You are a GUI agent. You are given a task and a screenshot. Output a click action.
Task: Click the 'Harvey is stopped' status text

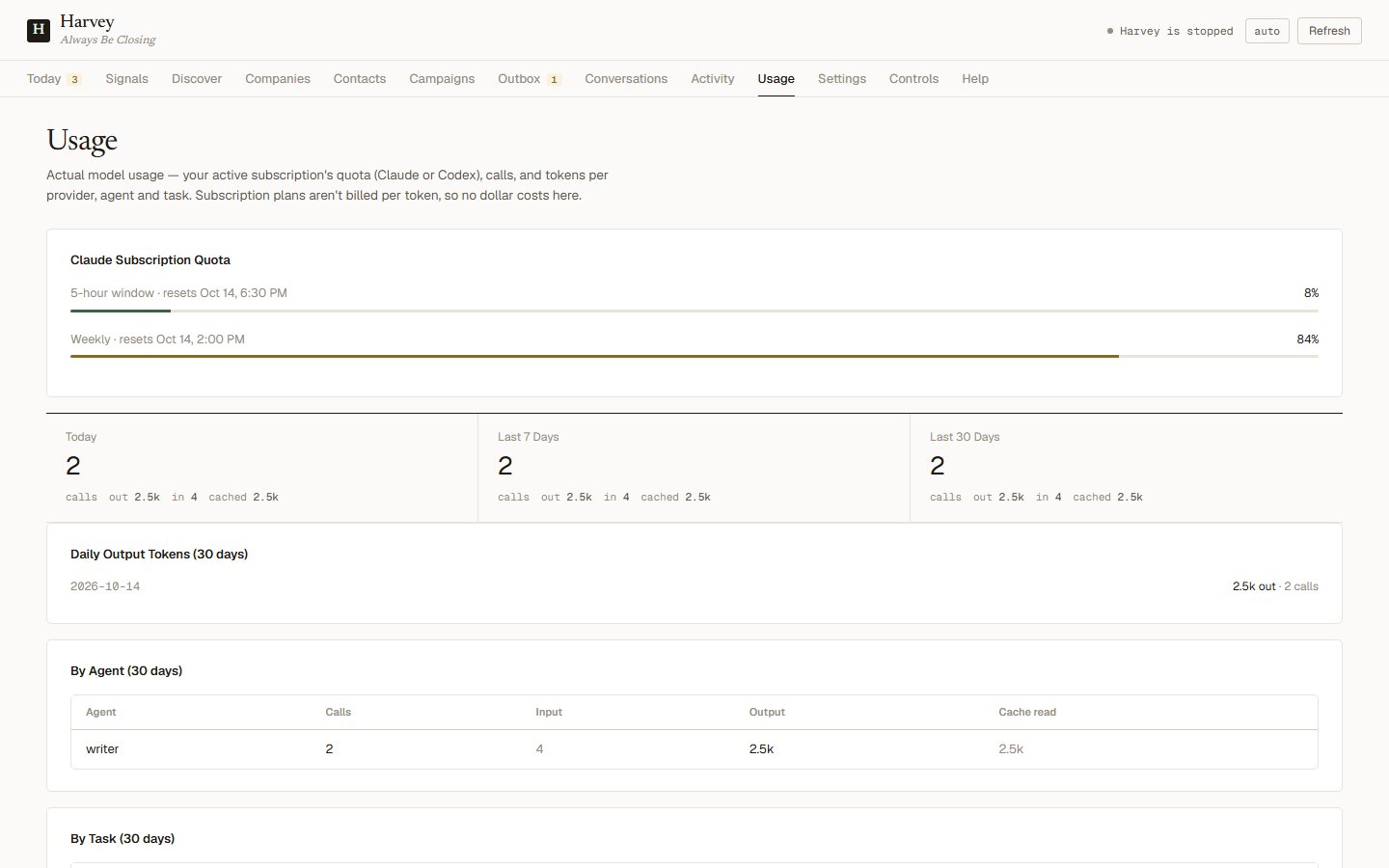coord(1176,31)
